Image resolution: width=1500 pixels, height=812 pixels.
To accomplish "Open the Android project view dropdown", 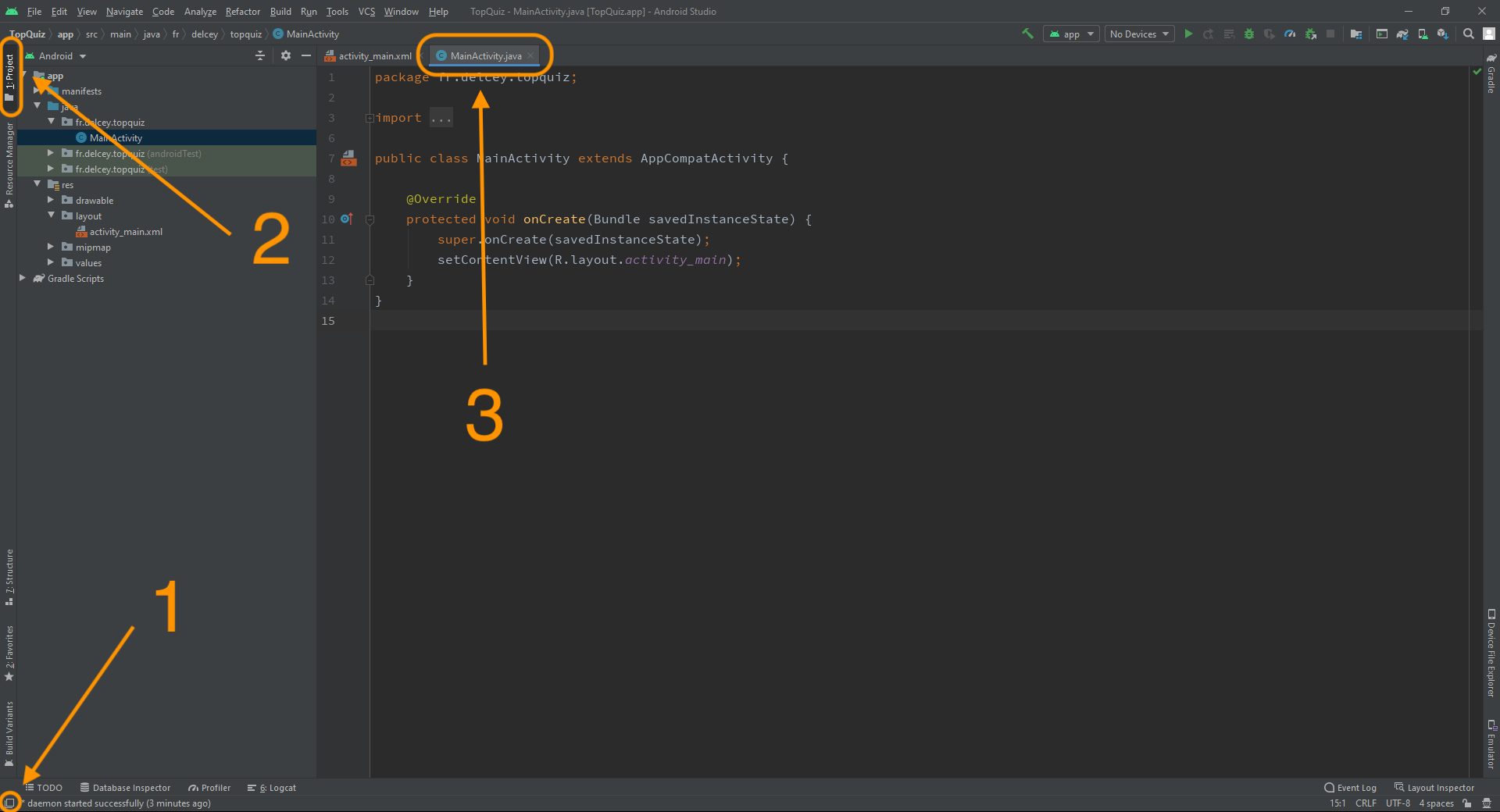I will (x=55, y=56).
